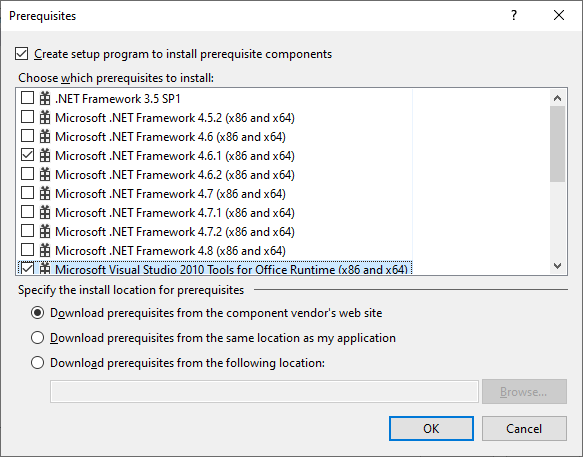Open the help question mark in title bar
Viewport: 583px width, 457px height.
[x=514, y=15]
